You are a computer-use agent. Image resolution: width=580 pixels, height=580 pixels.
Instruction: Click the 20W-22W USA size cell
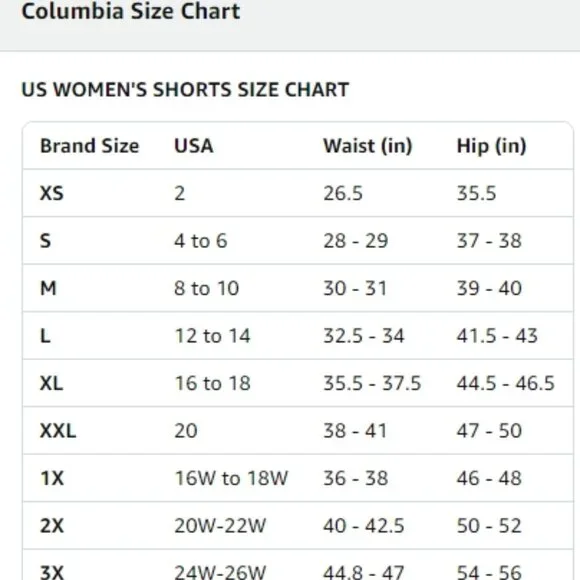[x=220, y=526]
